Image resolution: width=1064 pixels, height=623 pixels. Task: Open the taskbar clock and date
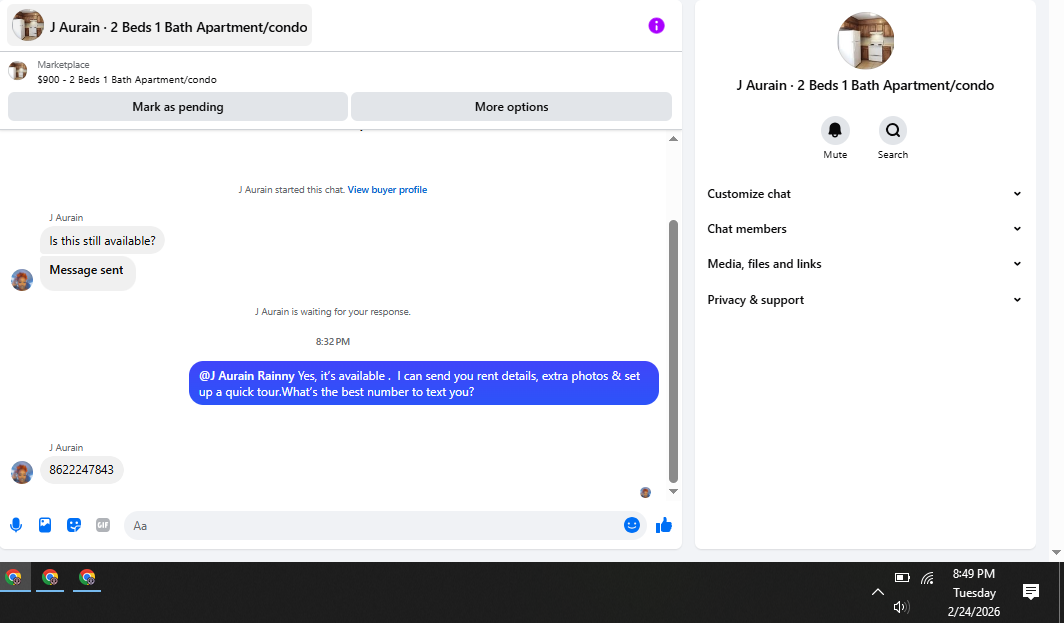[x=974, y=592]
